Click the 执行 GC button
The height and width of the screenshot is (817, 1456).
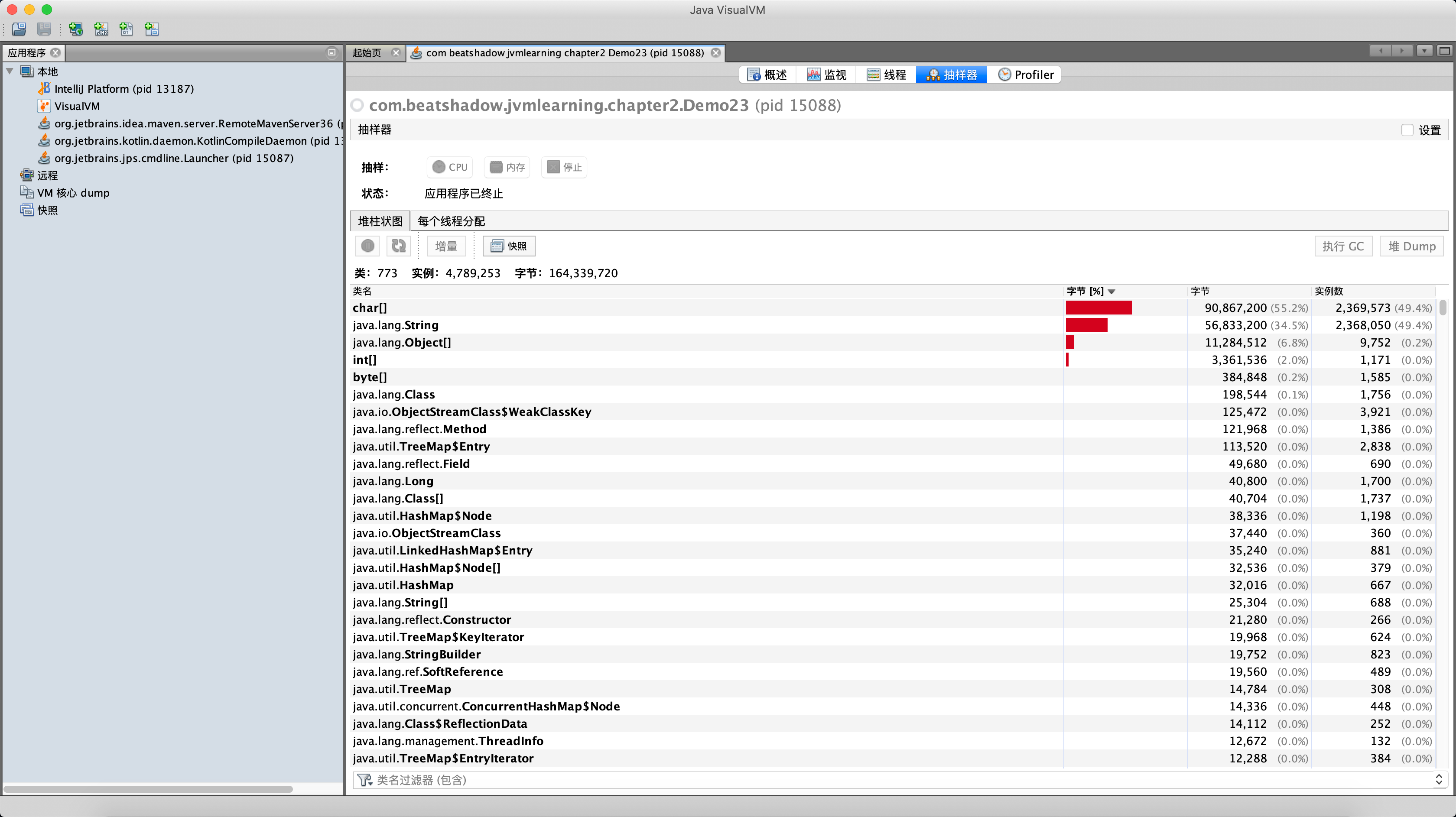click(1343, 246)
